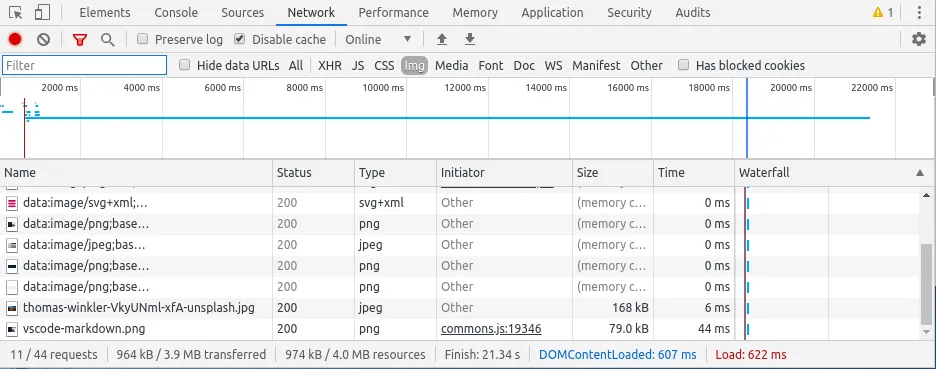The height and width of the screenshot is (369, 936).
Task: Open the network search magnifier
Action: coord(107,39)
